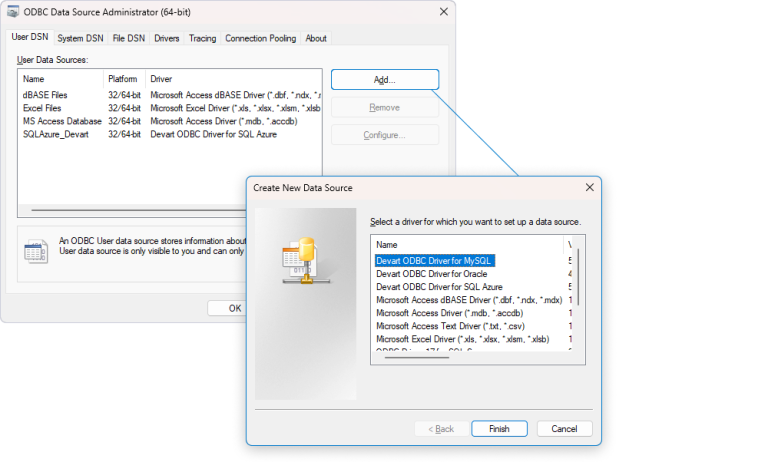Open the File DSN tab
Image resolution: width=768 pixels, height=462 pixels.
(x=129, y=38)
